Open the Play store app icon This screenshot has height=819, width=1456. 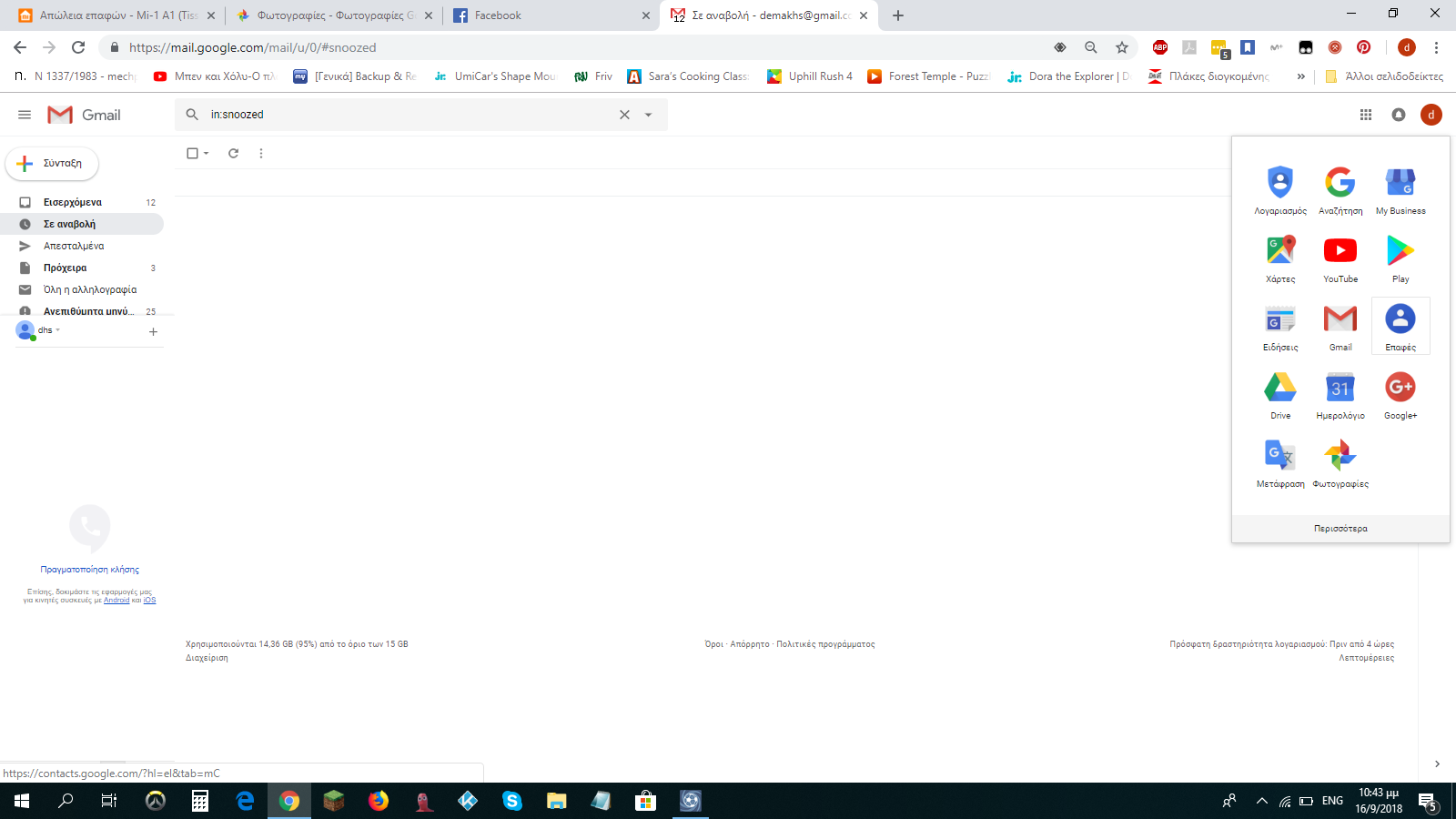(1400, 258)
